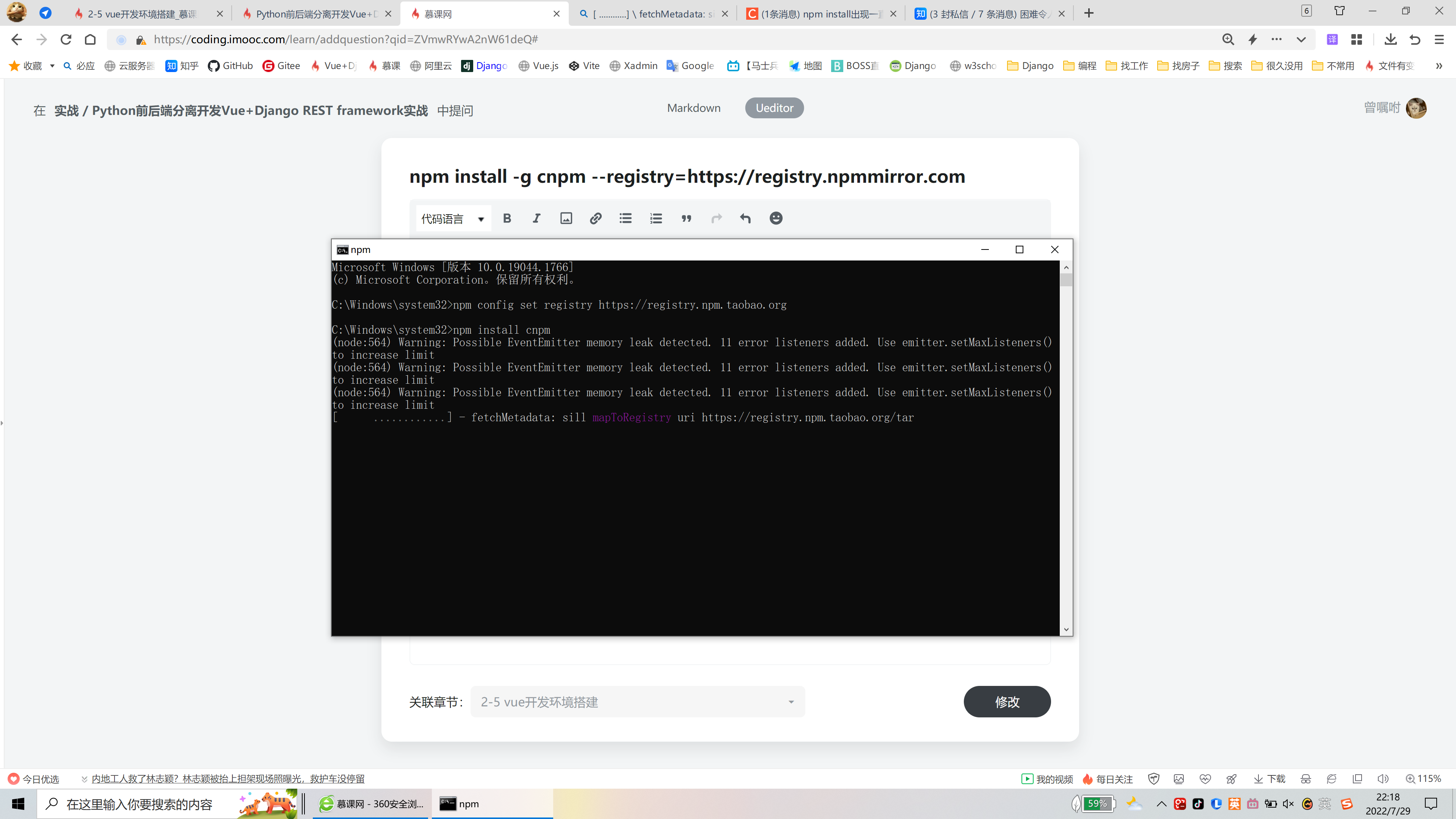The width and height of the screenshot is (1456, 819).
Task: Expand the browser toolbar chevron menu
Action: 1440,66
